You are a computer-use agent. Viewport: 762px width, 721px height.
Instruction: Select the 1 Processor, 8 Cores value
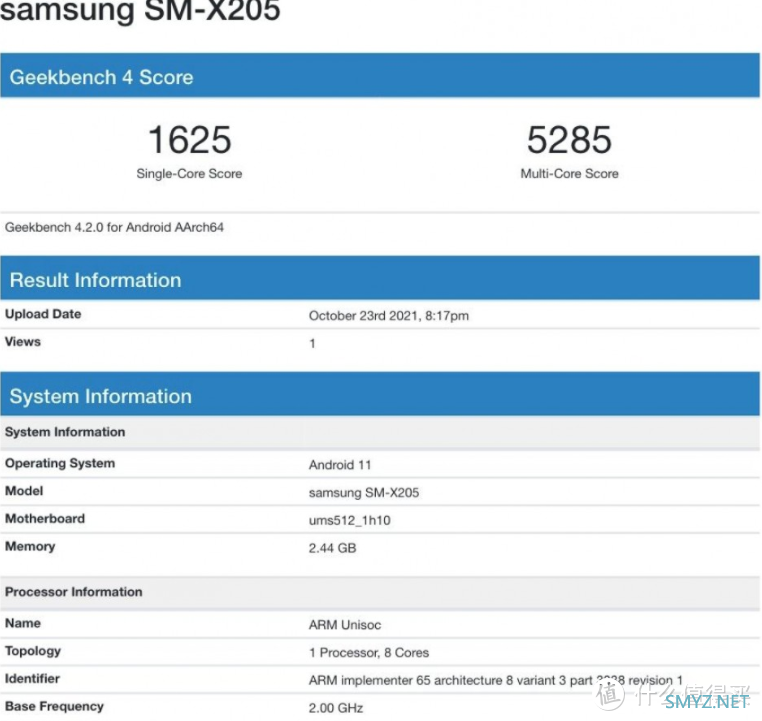369,652
